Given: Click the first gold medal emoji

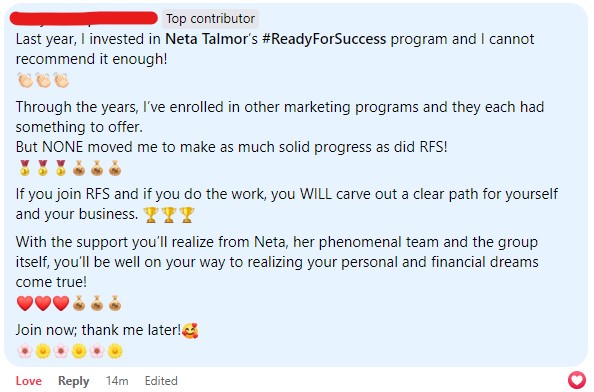Looking at the screenshot, I should tap(25, 168).
